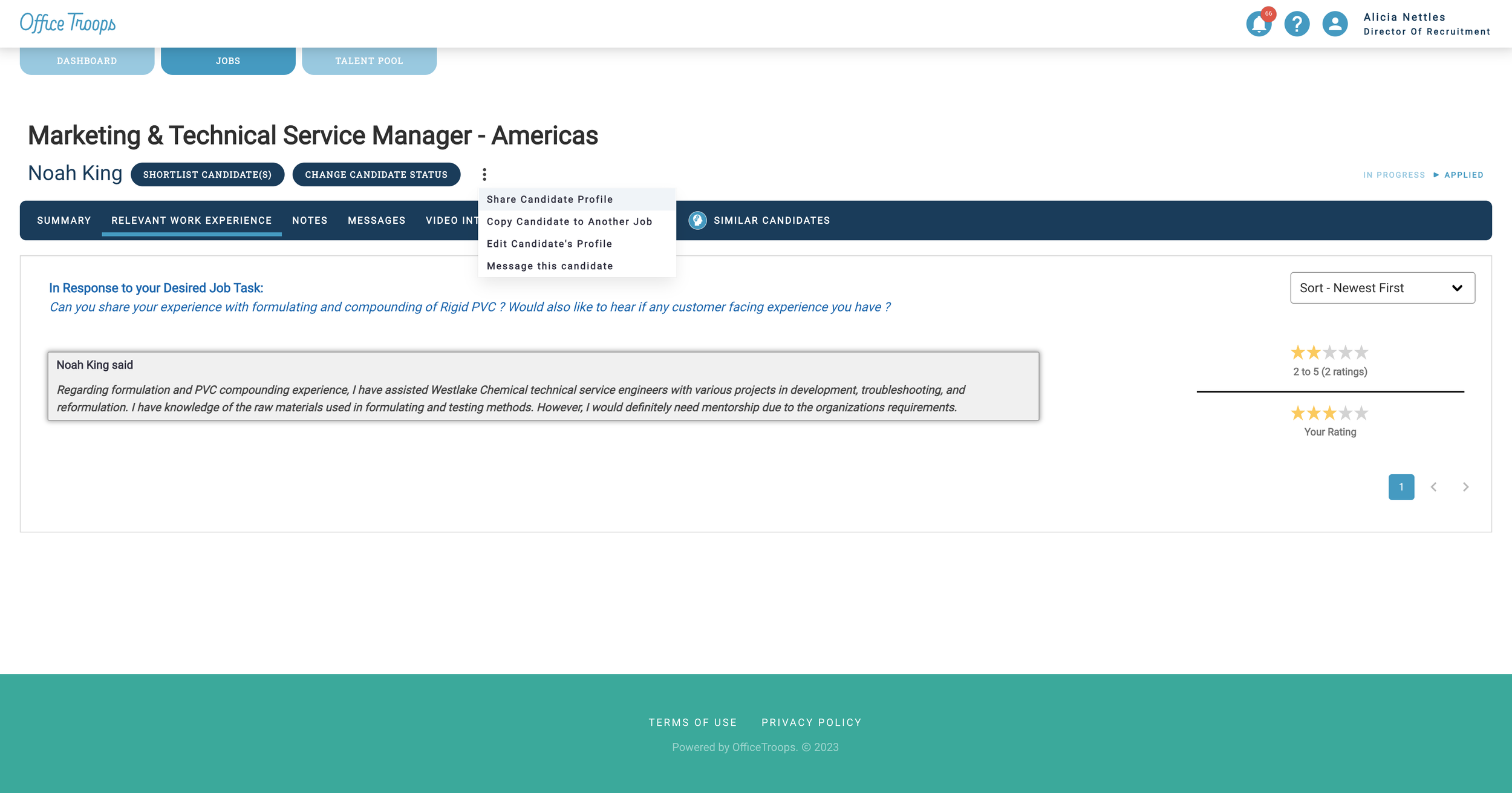Viewport: 1512px width, 793px height.
Task: Click page number 1 button
Action: [x=1401, y=487]
